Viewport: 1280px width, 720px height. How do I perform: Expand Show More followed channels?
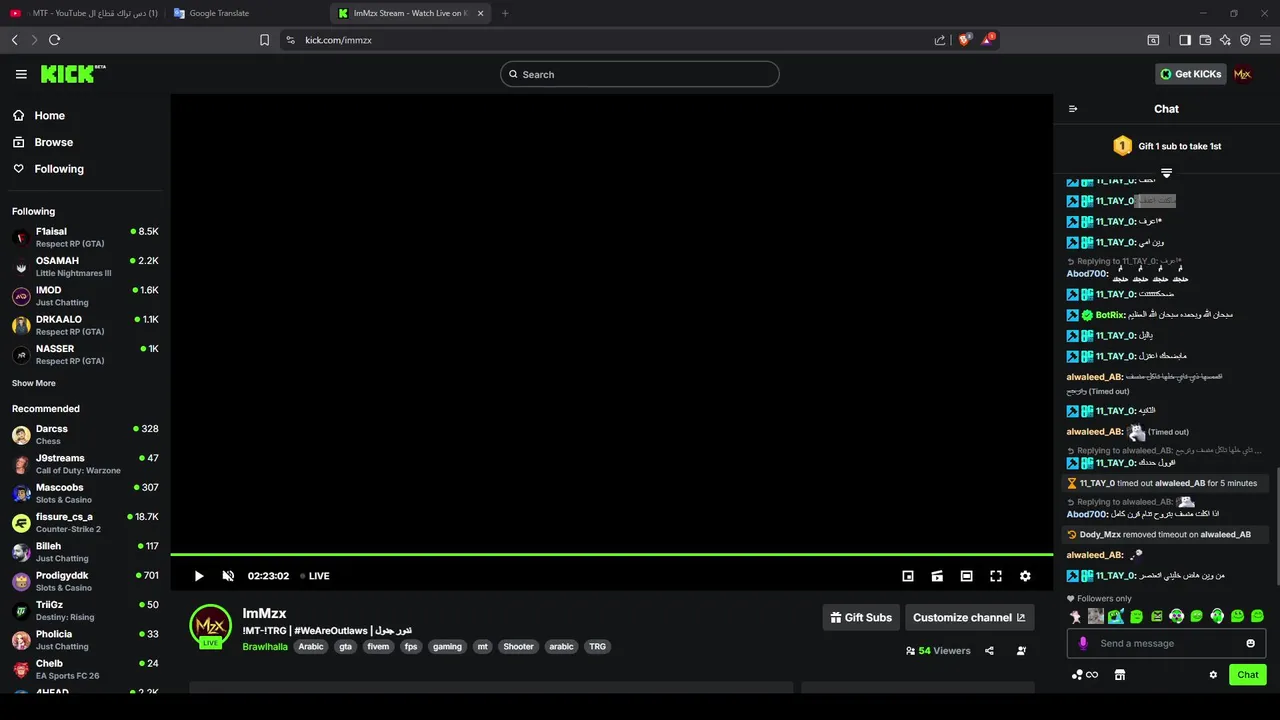click(x=34, y=383)
